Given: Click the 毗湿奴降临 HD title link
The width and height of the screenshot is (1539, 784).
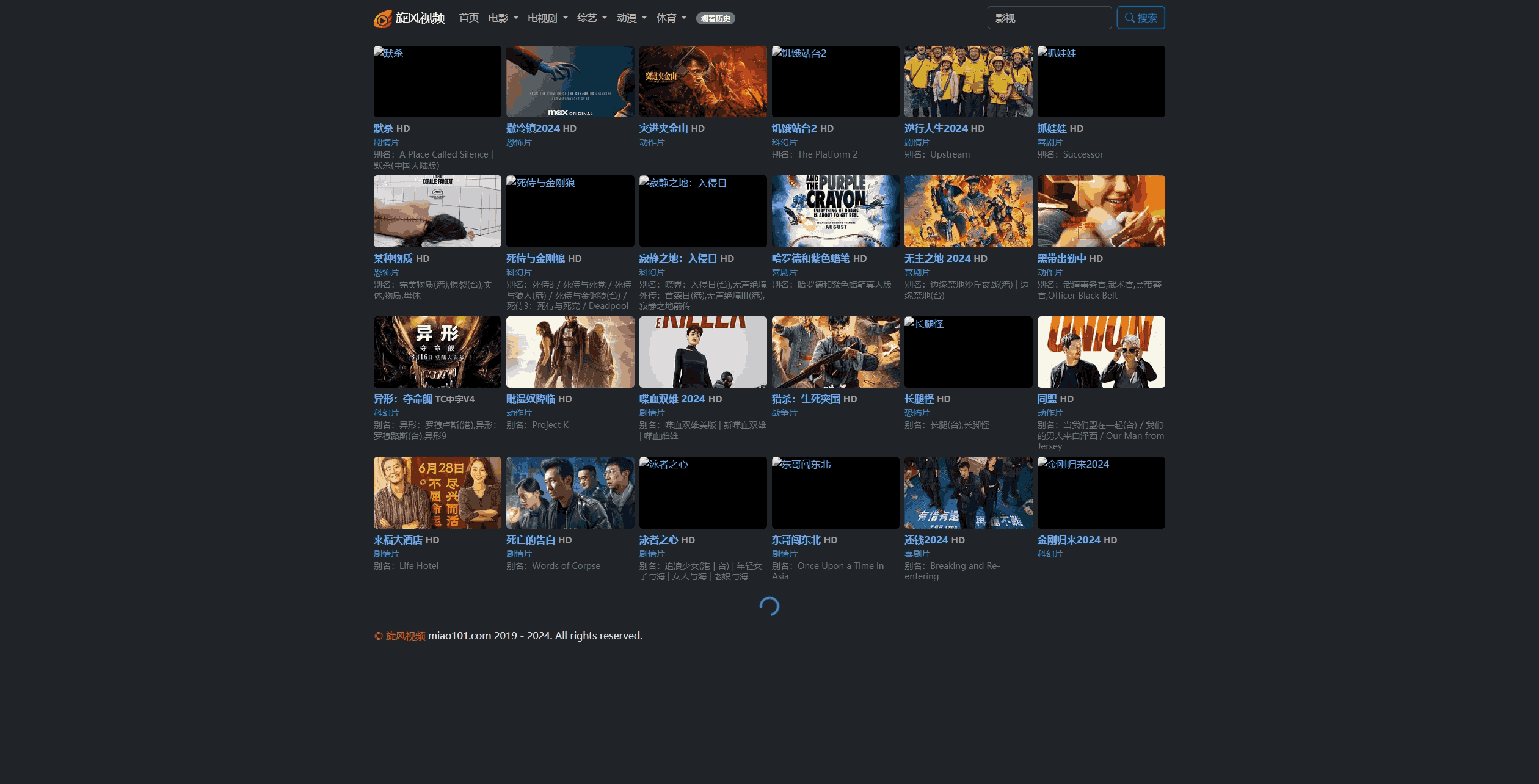Looking at the screenshot, I should pyautogui.click(x=539, y=399).
